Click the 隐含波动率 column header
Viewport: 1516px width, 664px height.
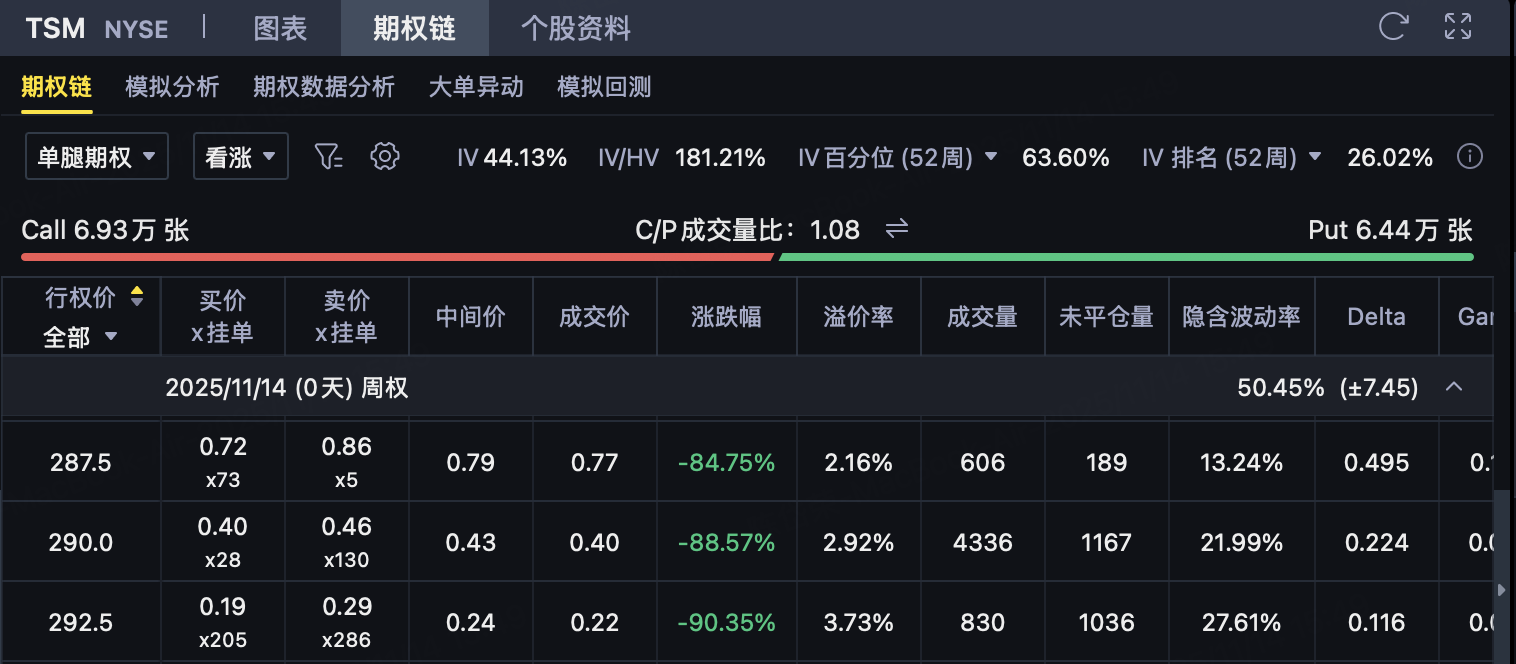pyautogui.click(x=1241, y=317)
